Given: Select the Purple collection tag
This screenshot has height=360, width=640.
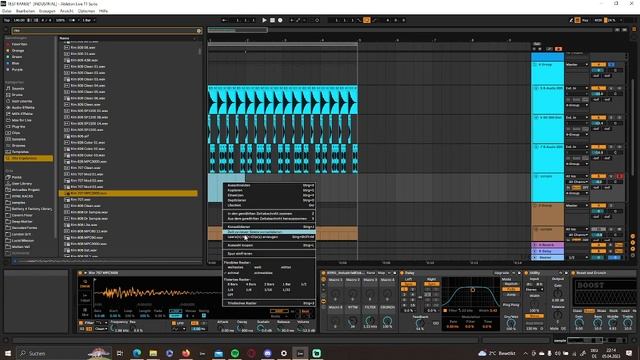Looking at the screenshot, I should click(x=17, y=70).
